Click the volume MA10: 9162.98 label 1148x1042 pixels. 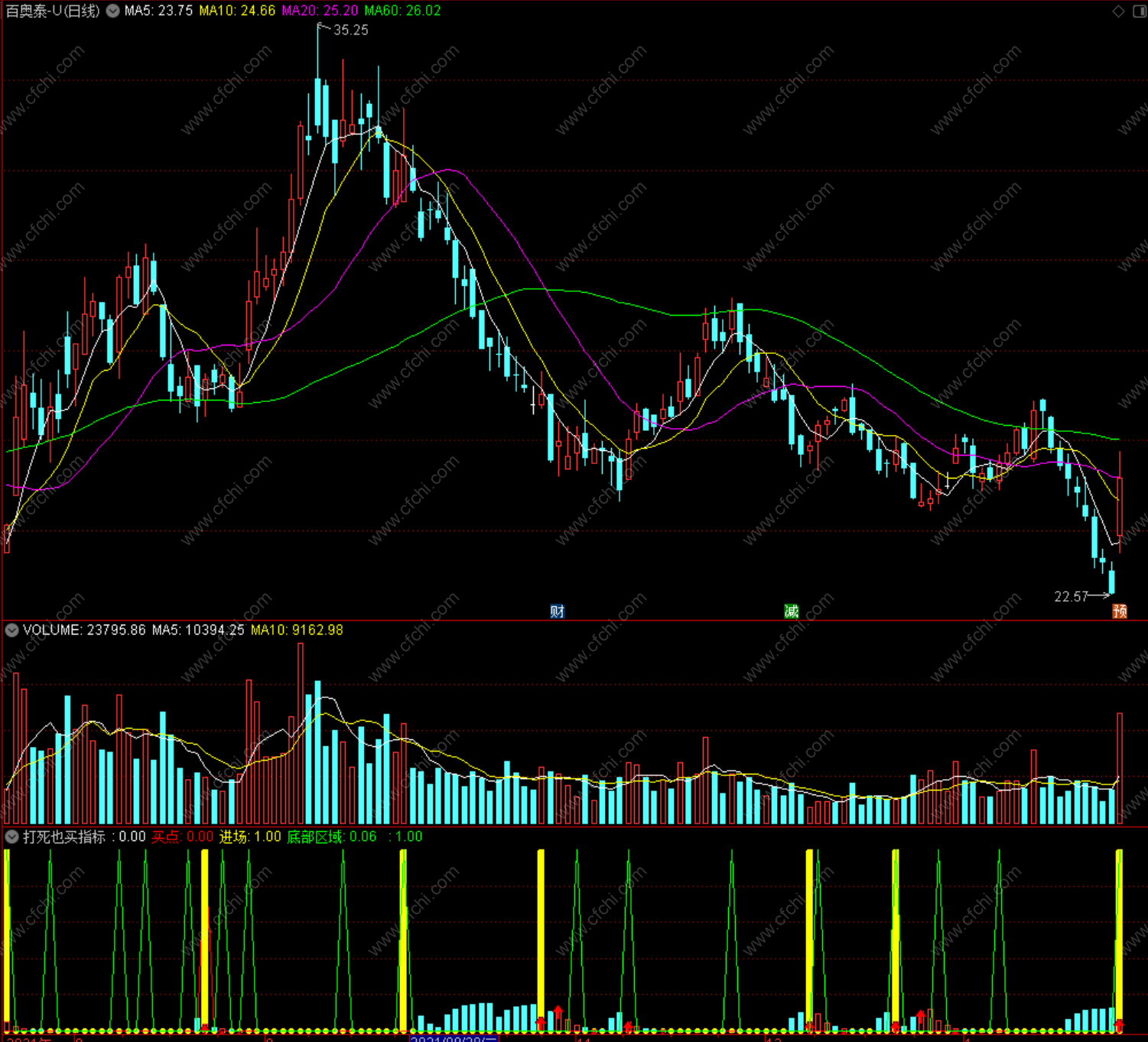(x=297, y=630)
